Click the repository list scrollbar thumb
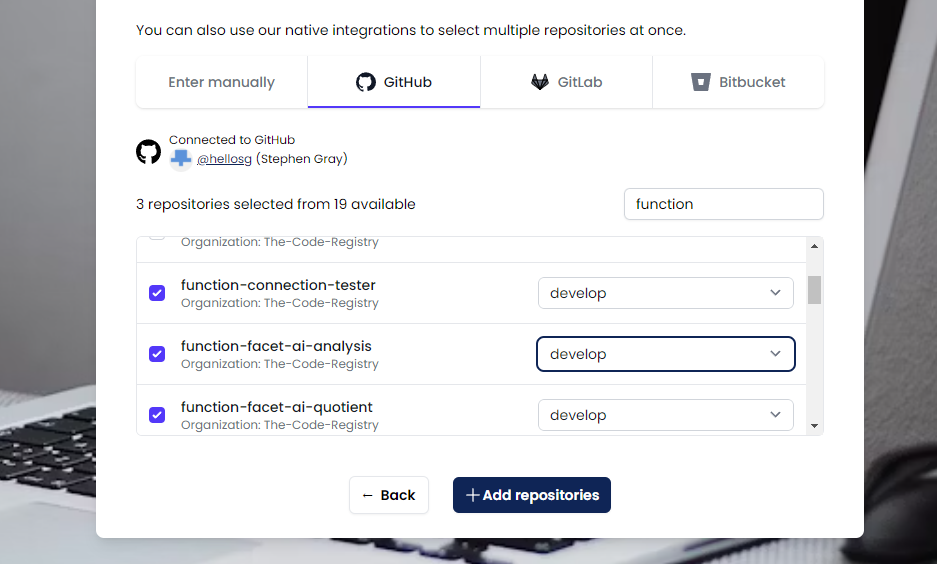 click(x=814, y=290)
